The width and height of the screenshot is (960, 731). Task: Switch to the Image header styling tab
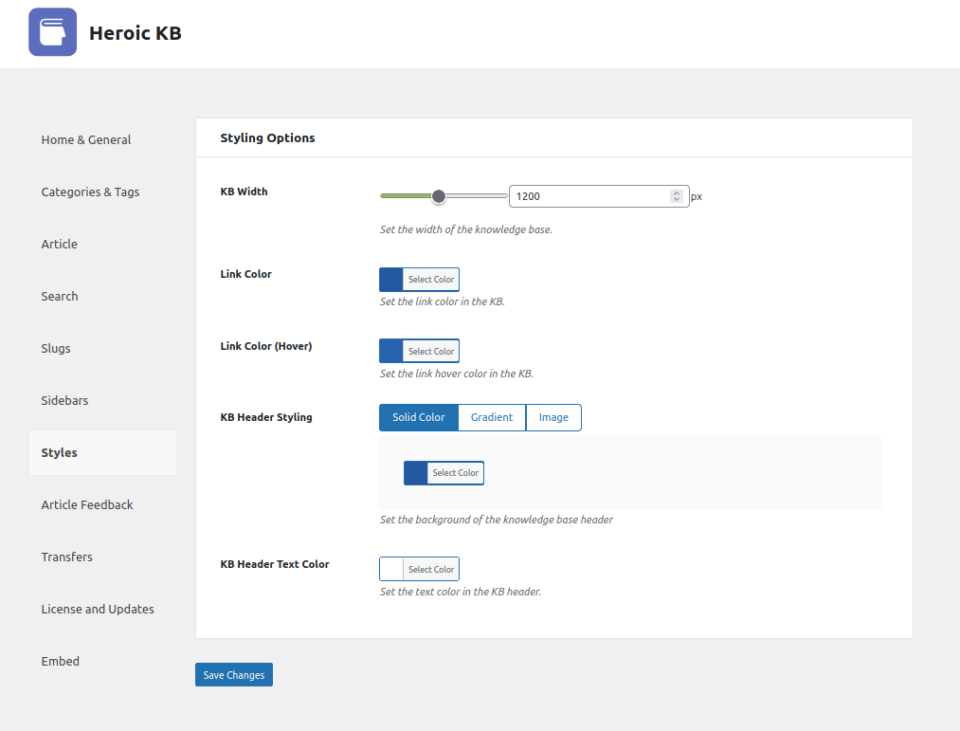pos(553,417)
